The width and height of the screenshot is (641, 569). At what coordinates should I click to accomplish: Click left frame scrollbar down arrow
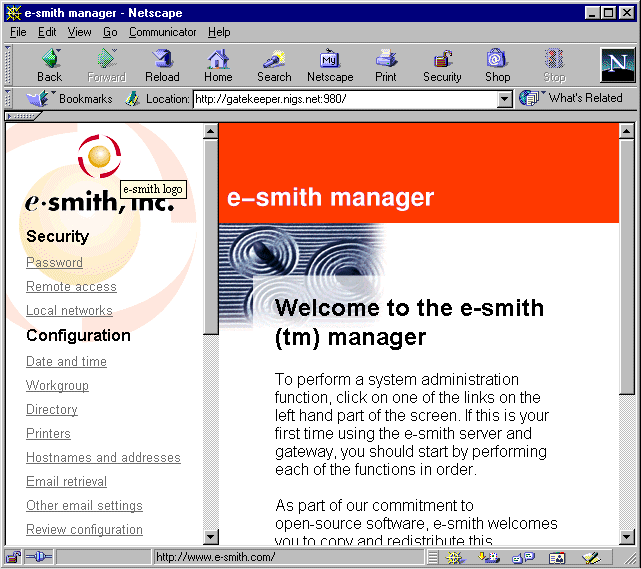211,537
